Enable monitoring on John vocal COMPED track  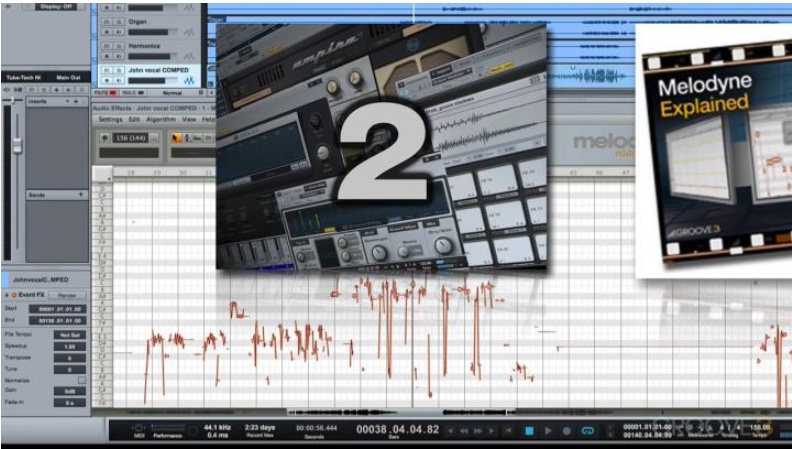[119, 80]
